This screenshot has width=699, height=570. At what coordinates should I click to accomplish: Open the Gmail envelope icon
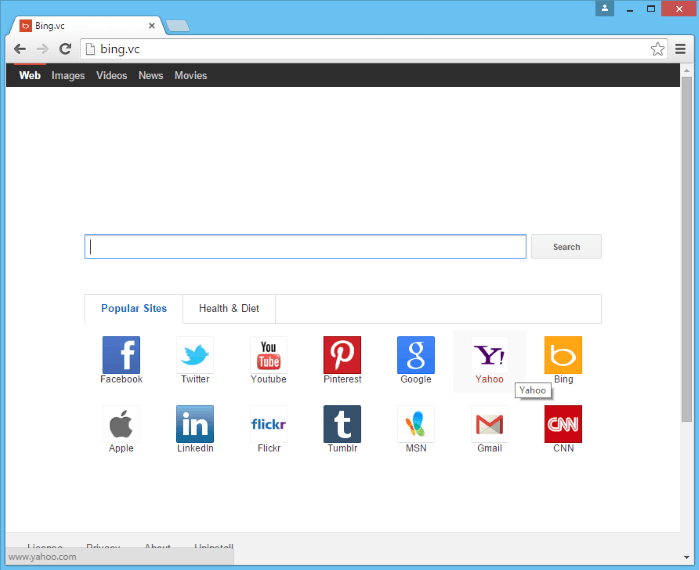coord(489,424)
